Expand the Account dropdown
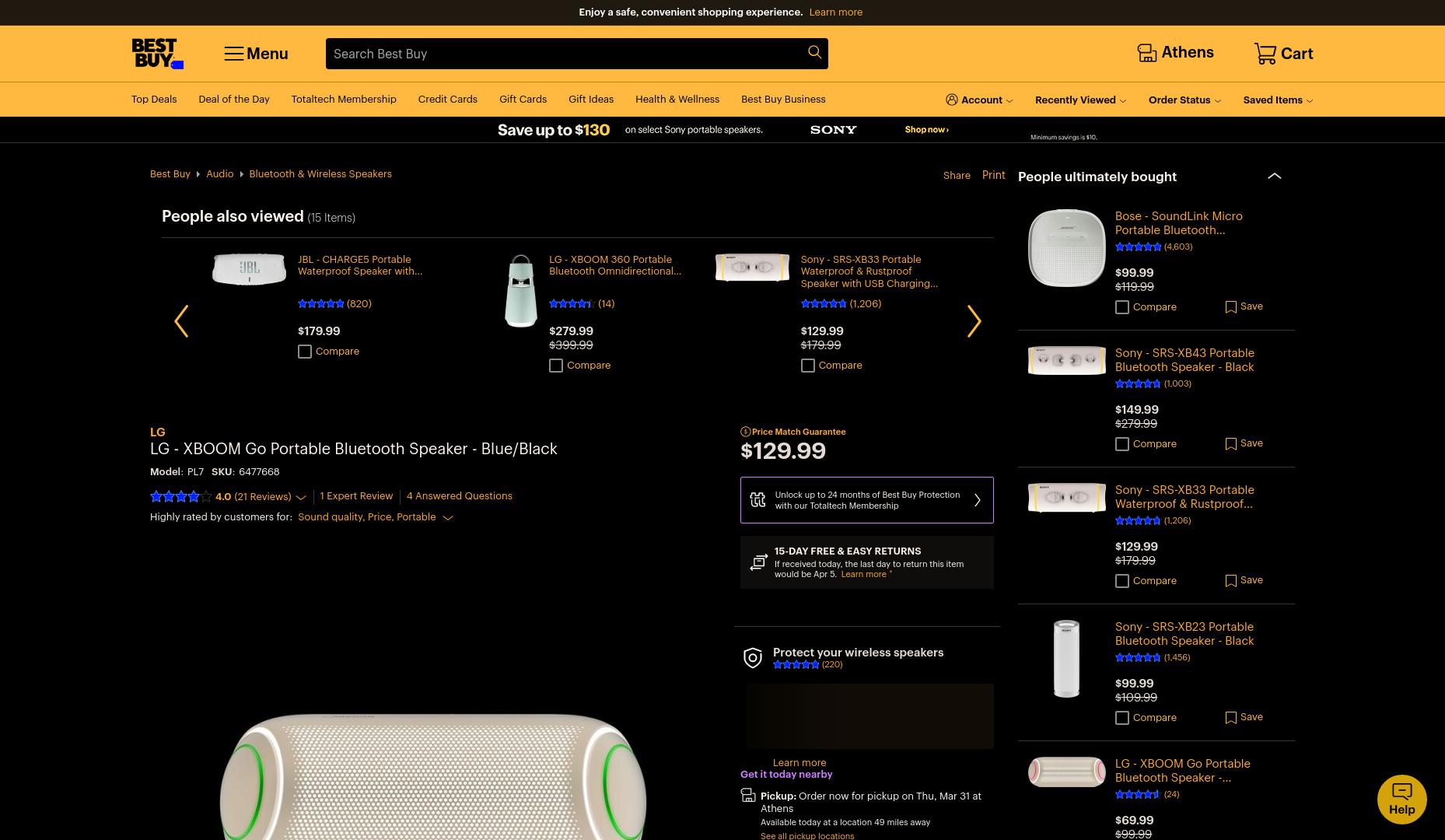1445x840 pixels. 1009,100
